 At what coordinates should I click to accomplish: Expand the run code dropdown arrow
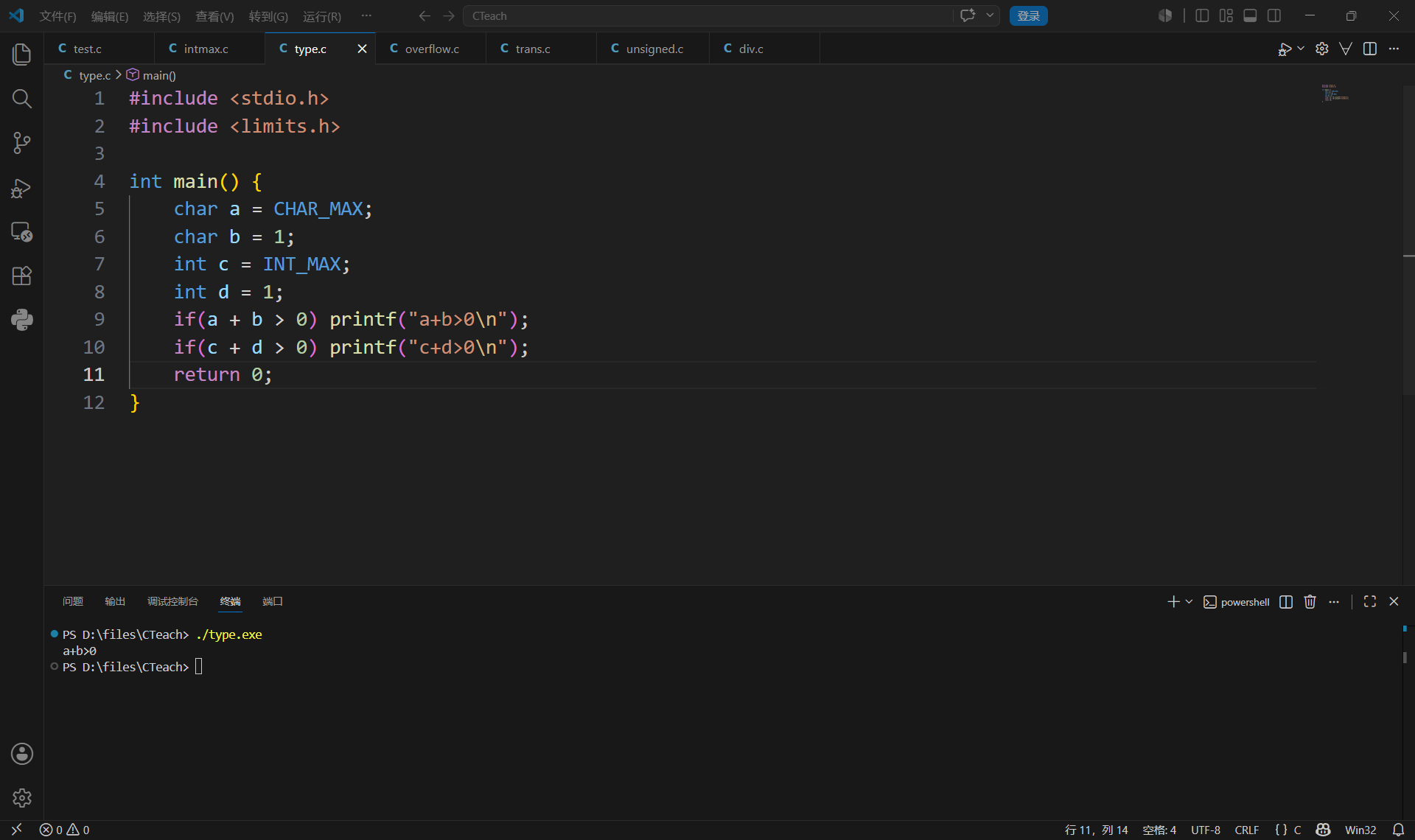(1301, 49)
